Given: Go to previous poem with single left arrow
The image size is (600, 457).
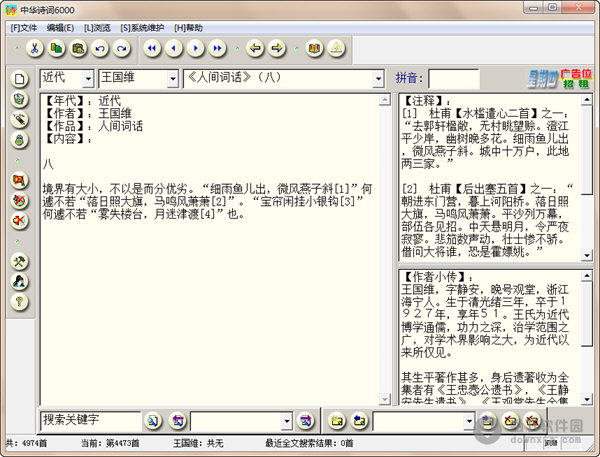Looking at the screenshot, I should (x=174, y=49).
